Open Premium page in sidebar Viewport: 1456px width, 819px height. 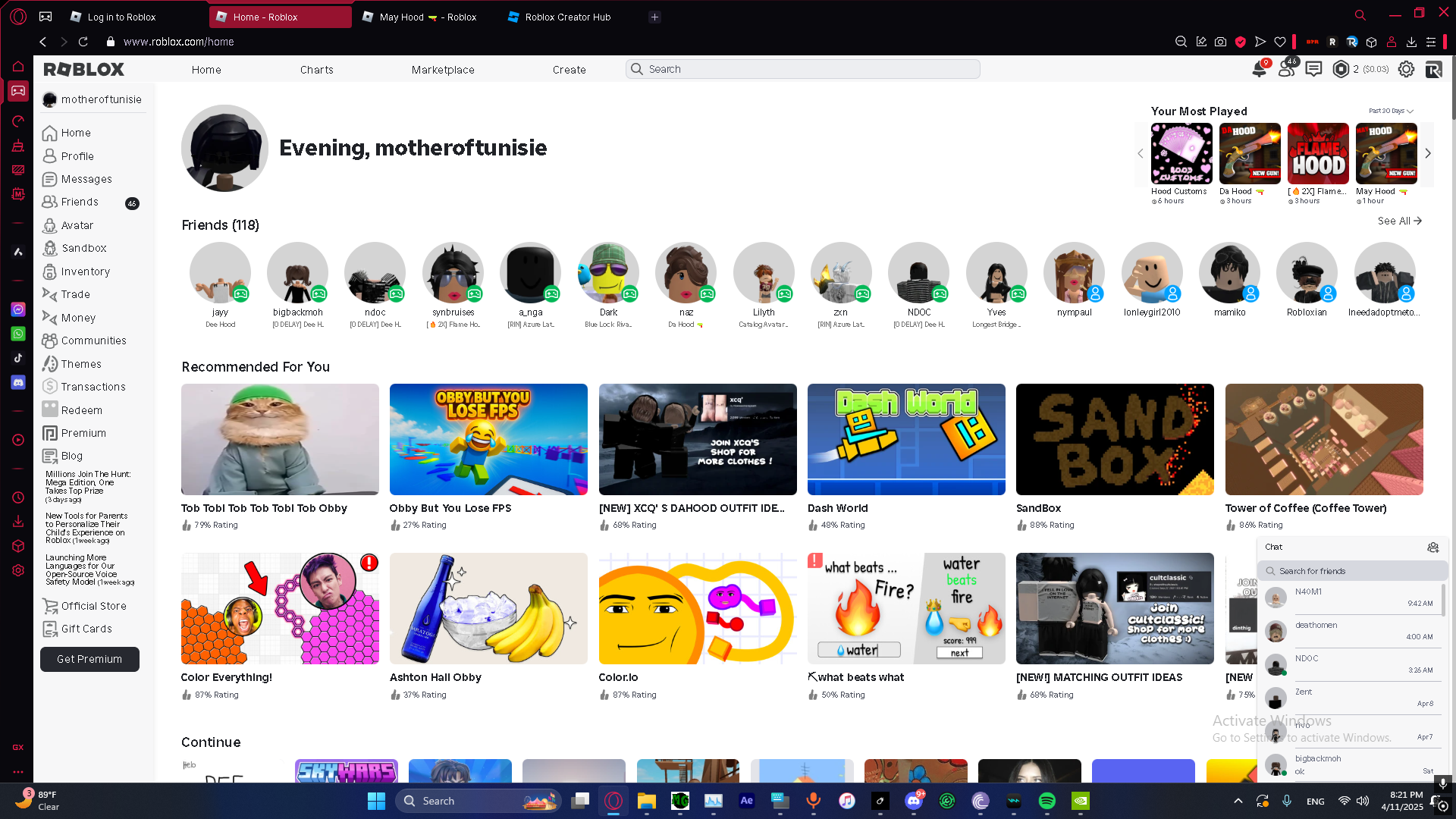83,433
